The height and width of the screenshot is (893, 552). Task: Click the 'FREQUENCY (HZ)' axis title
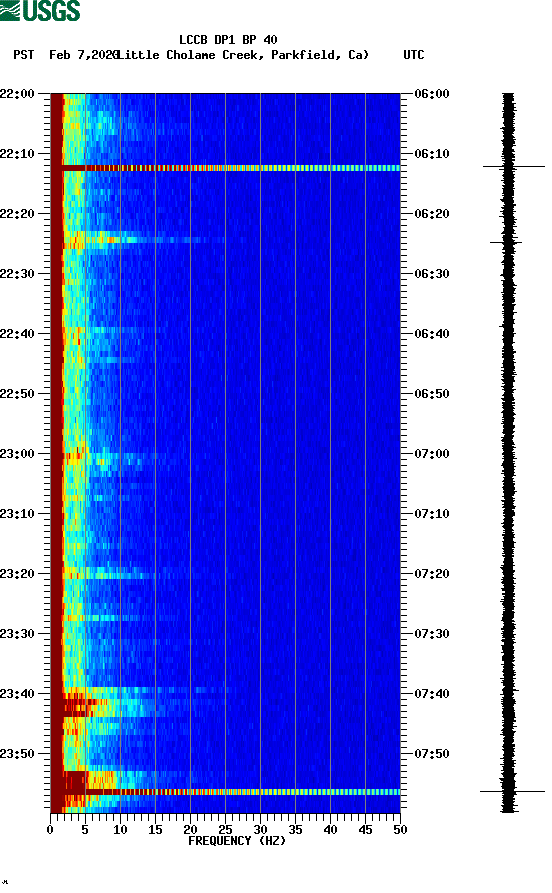click(x=237, y=841)
